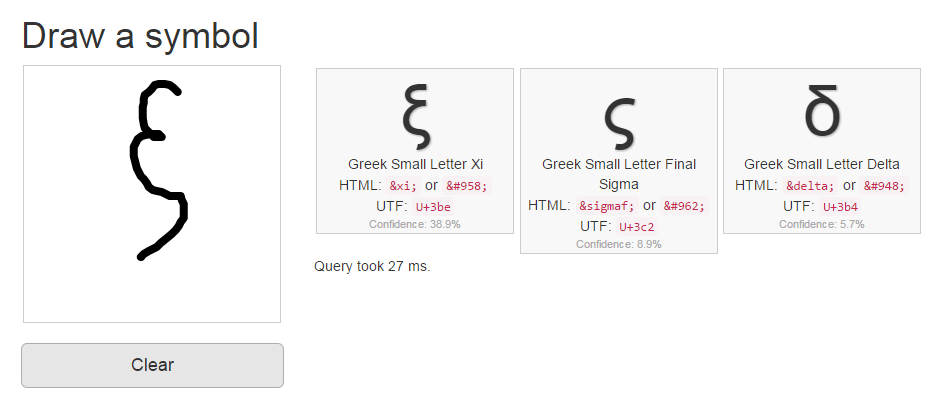The image size is (945, 404).
Task: Click the "Greek Small Letter Xi" title
Action: tap(415, 164)
